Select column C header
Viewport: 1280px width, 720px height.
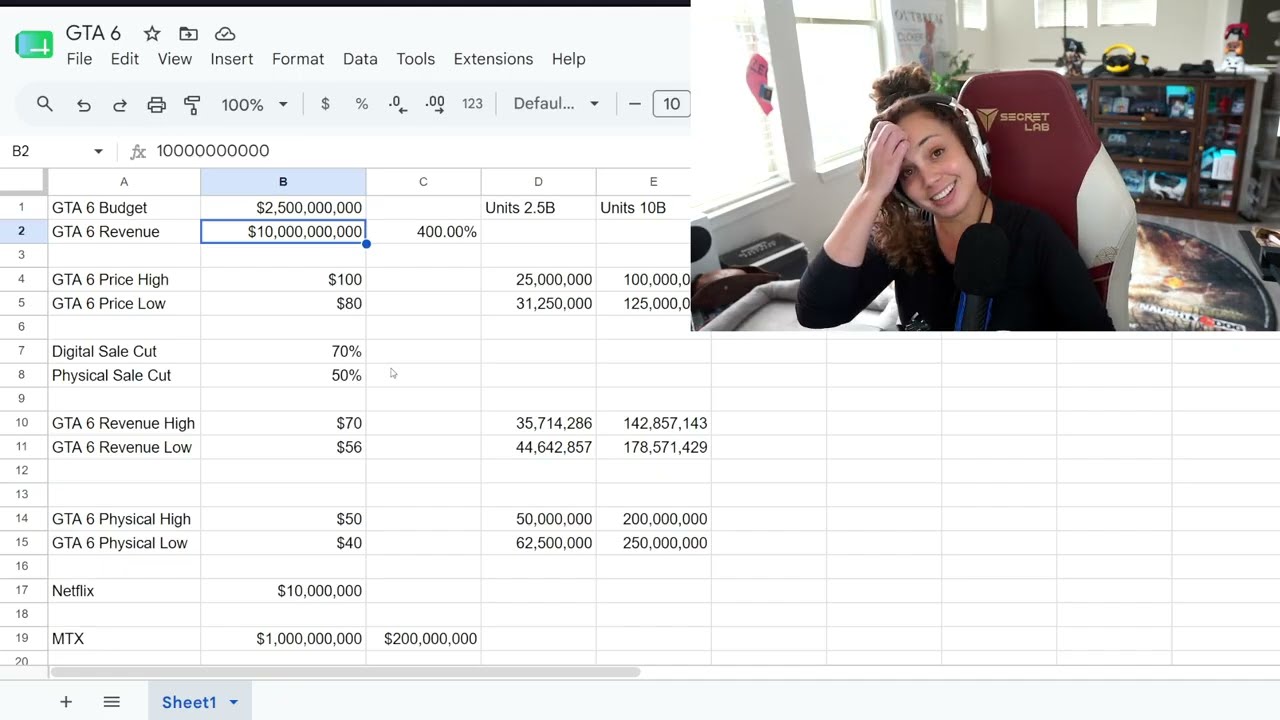point(423,182)
